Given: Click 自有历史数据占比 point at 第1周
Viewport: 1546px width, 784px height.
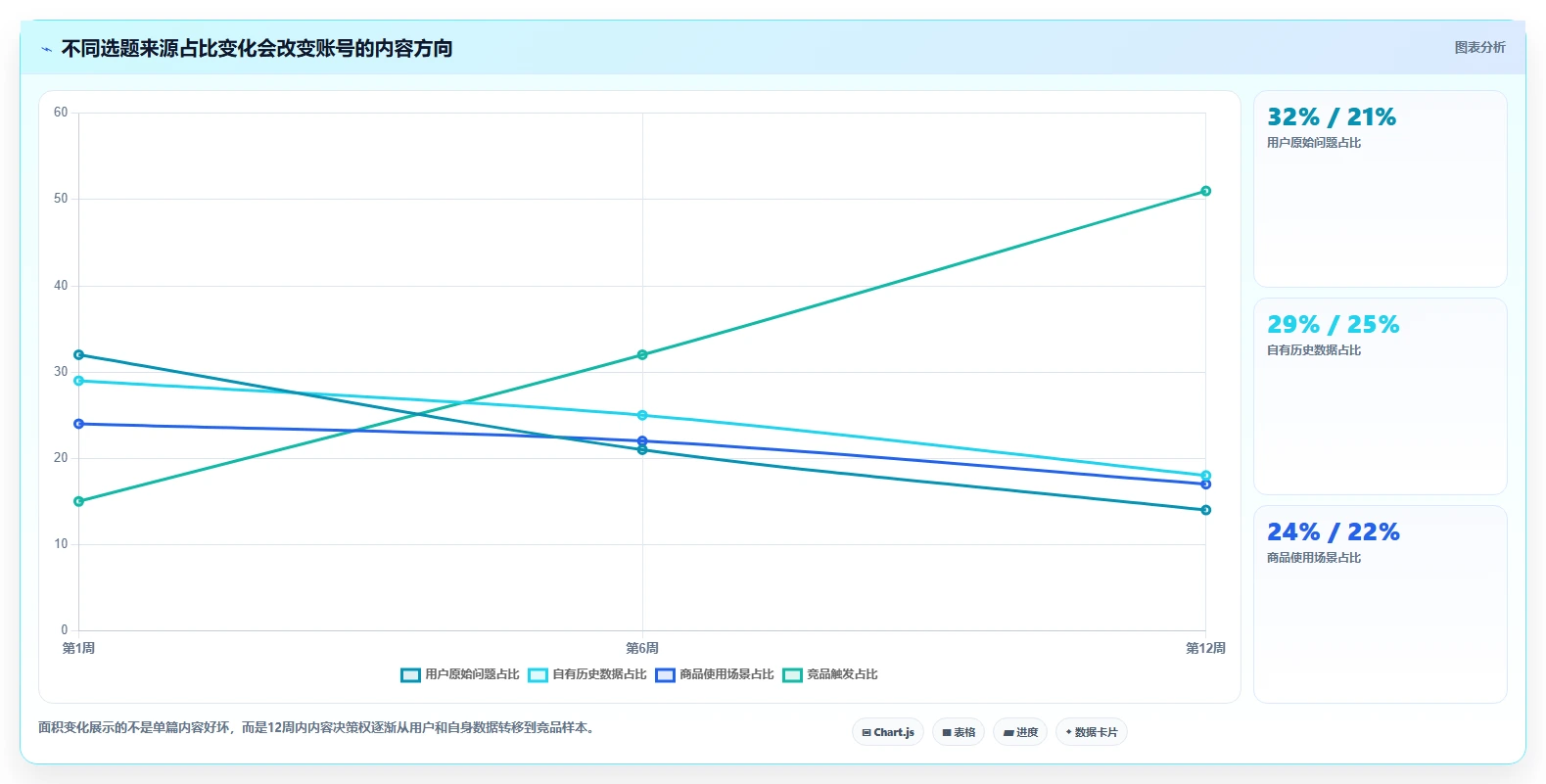Looking at the screenshot, I should tap(78, 381).
